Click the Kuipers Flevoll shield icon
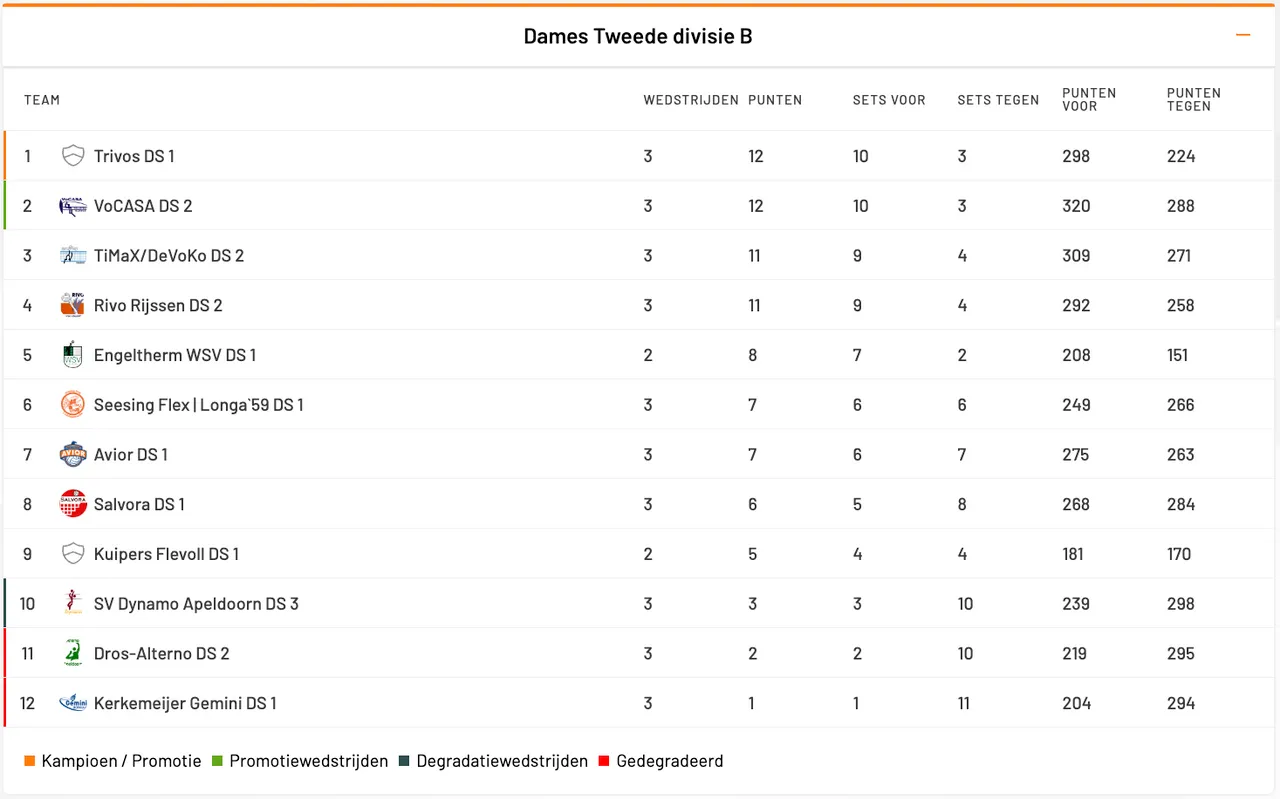 (x=72, y=554)
